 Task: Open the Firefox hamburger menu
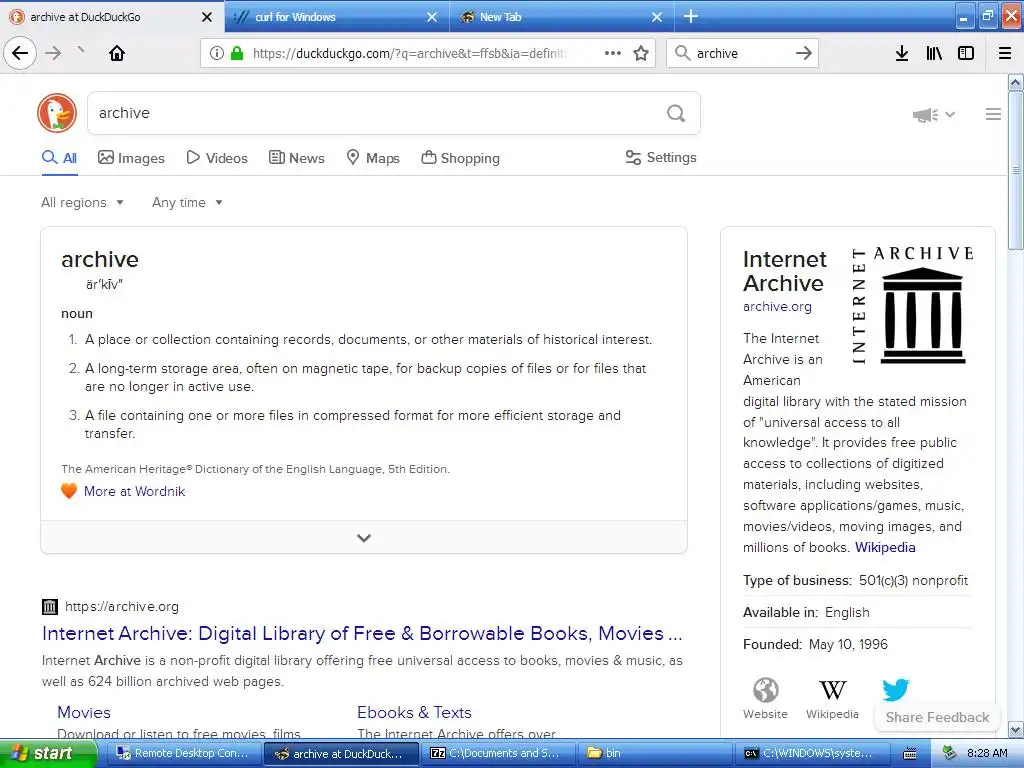[1005, 54]
